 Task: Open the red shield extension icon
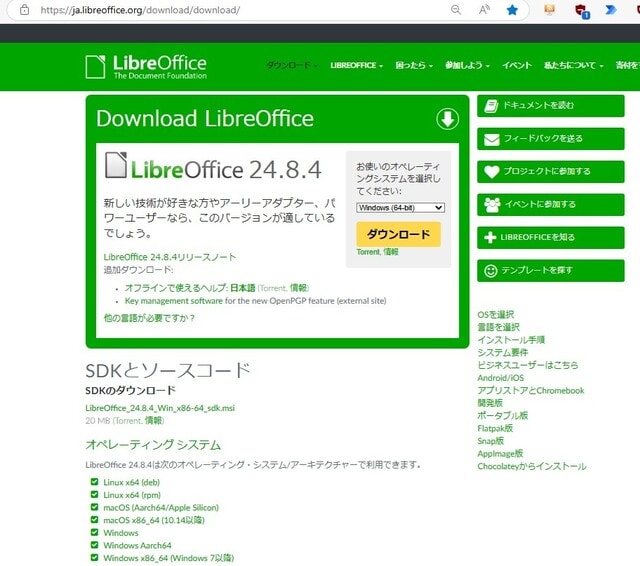581,11
